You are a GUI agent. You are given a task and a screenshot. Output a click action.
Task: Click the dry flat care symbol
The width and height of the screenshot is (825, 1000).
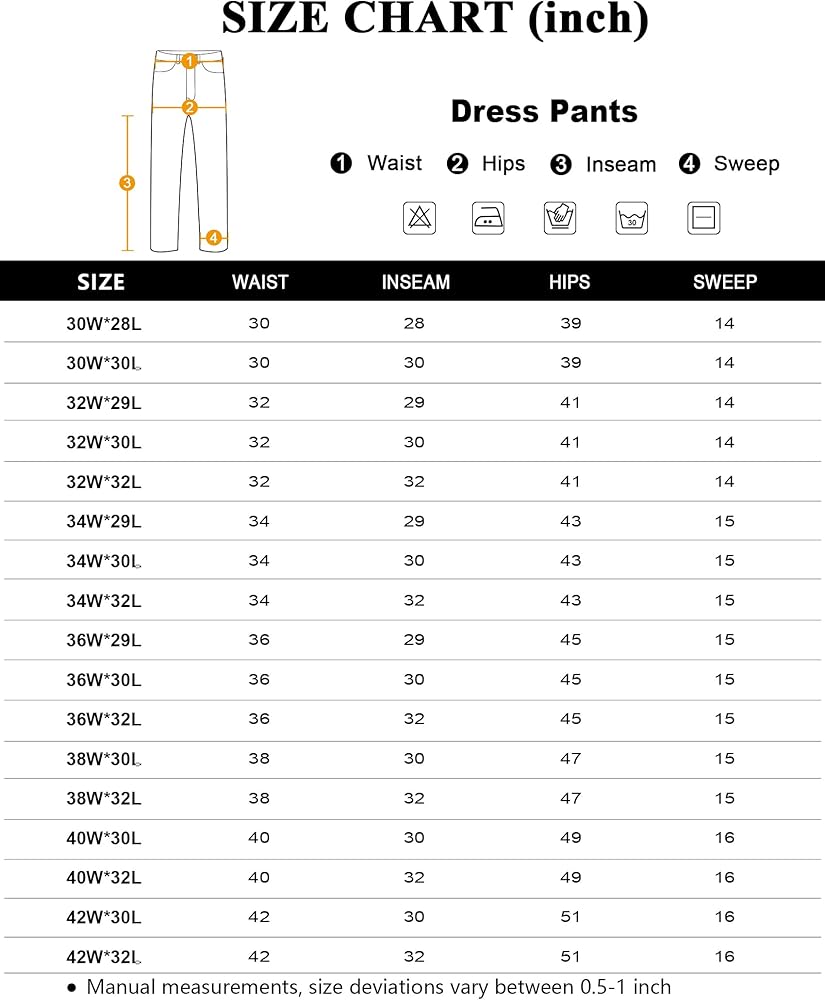pyautogui.click(x=704, y=217)
